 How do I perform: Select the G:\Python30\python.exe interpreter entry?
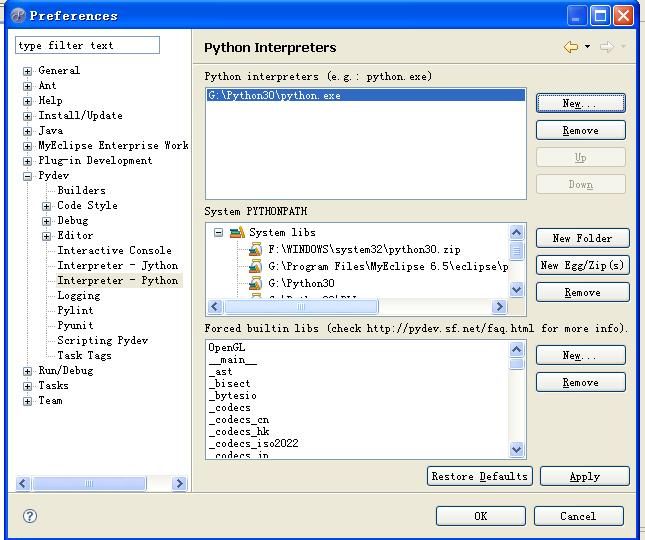pyautogui.click(x=366, y=95)
